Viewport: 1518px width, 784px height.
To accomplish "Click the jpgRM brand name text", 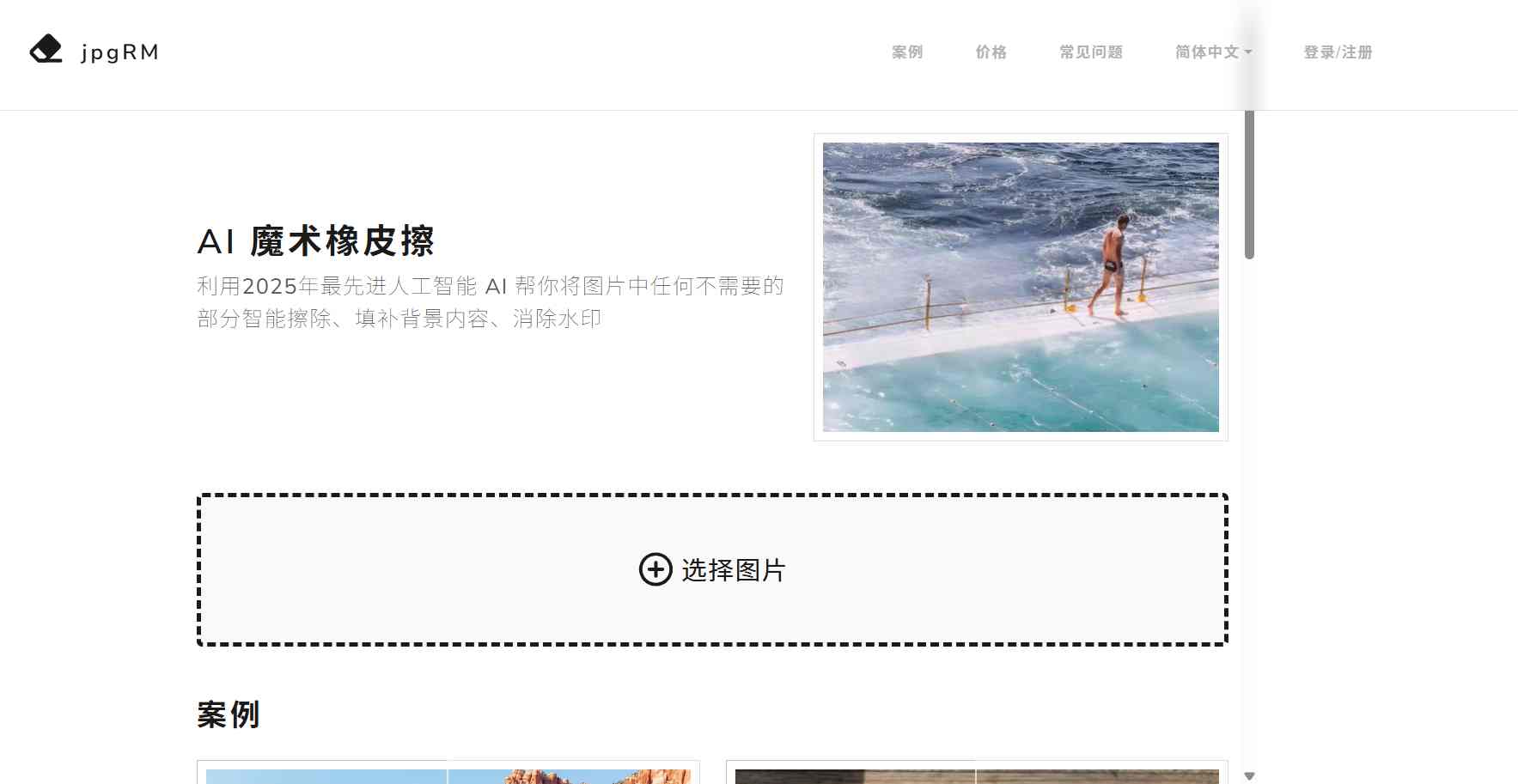I will coord(120,52).
